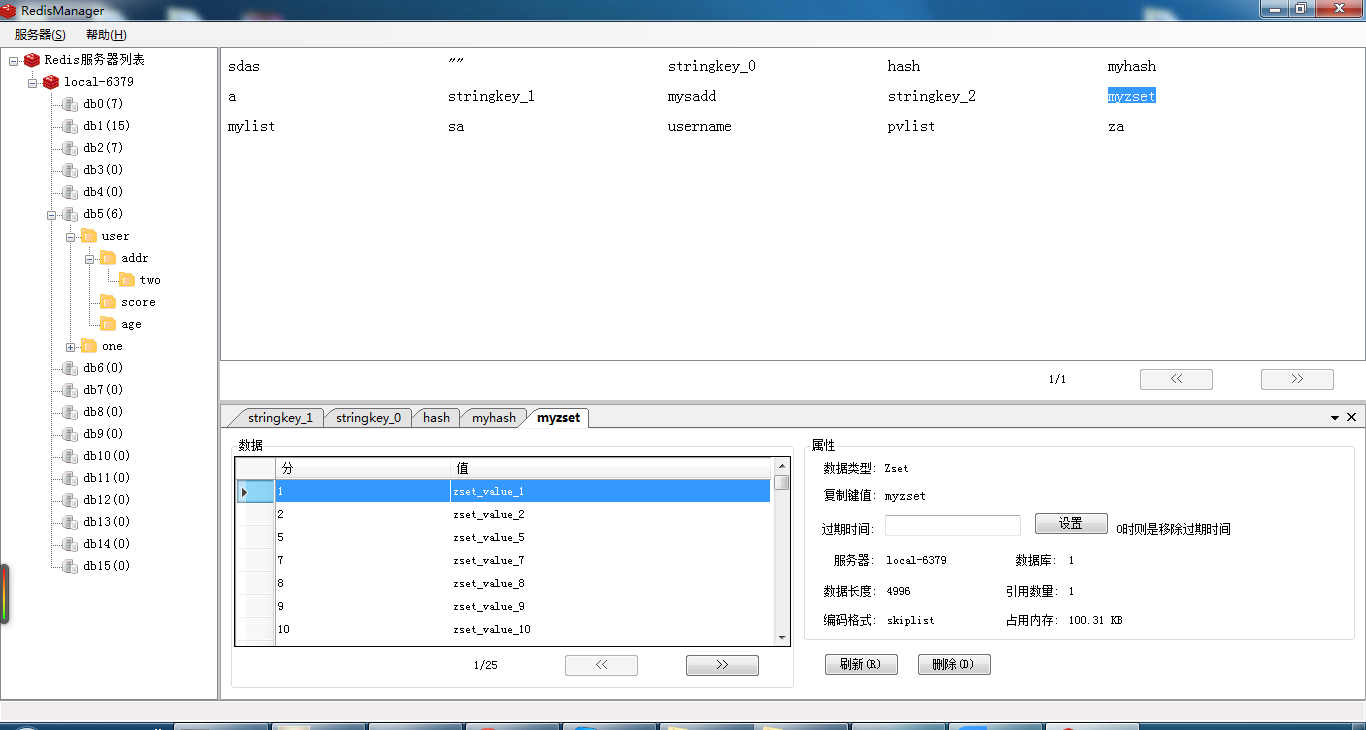The width and height of the screenshot is (1366, 730).
Task: Click the db14(0) database icon
Action: tap(70, 544)
